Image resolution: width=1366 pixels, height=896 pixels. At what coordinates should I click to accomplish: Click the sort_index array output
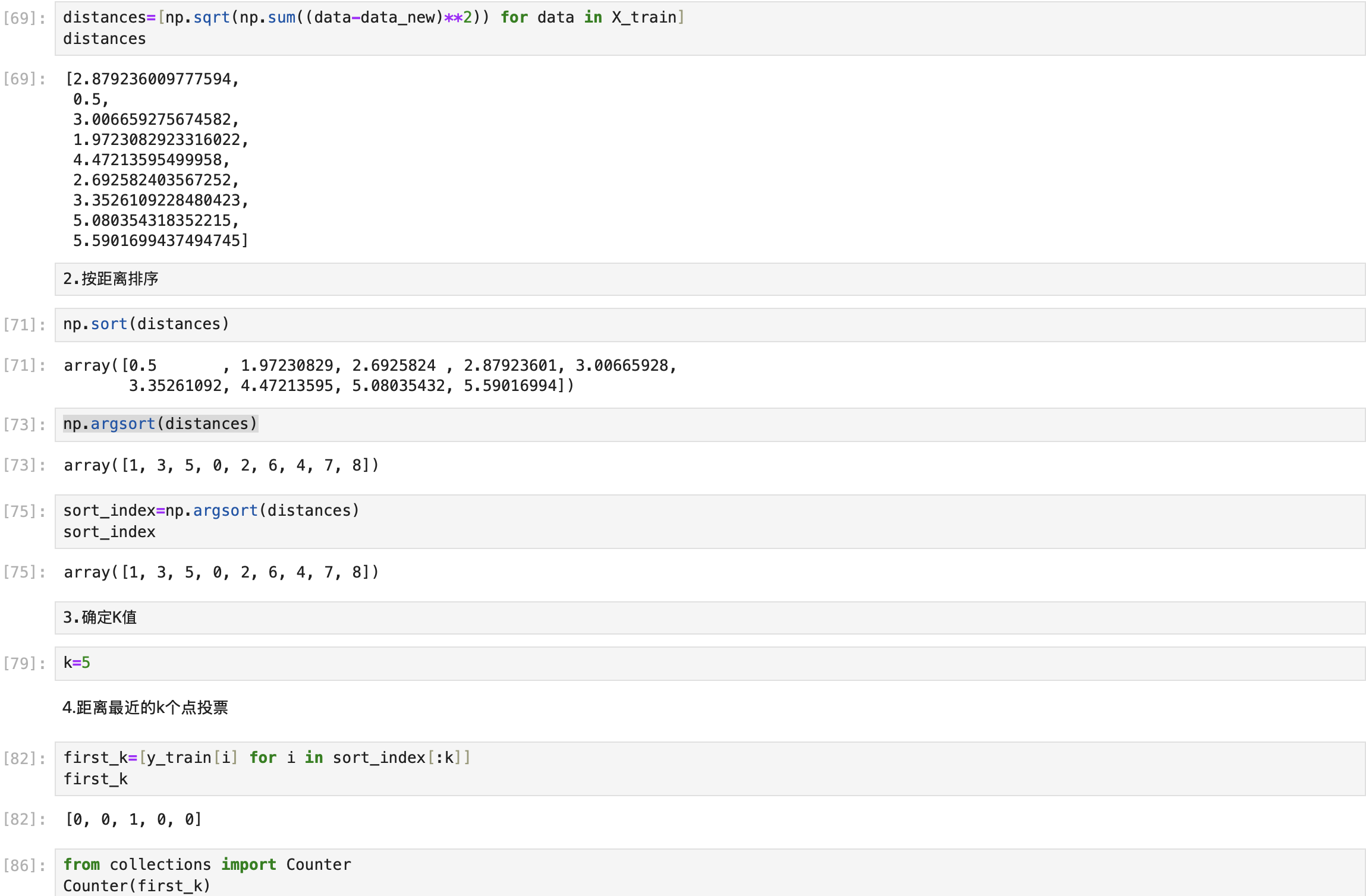221,572
